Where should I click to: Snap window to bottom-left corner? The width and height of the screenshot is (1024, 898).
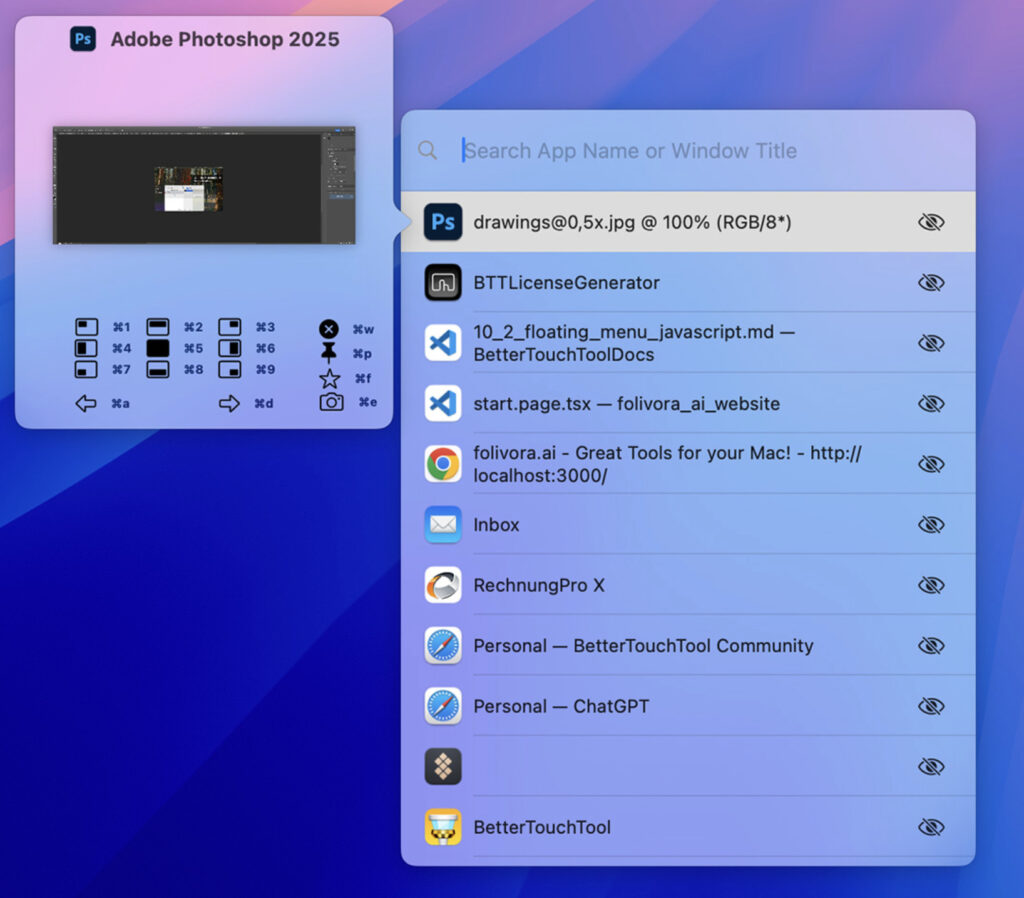(86, 369)
